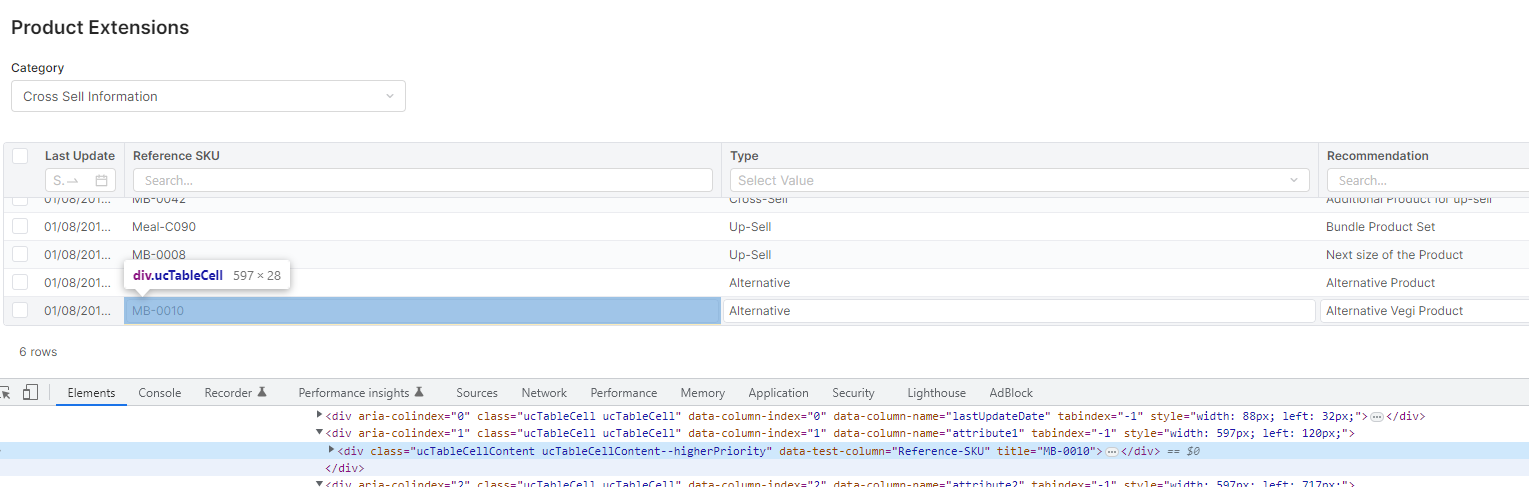The image size is (1529, 487).
Task: Open the Network tab
Action: 544,393
